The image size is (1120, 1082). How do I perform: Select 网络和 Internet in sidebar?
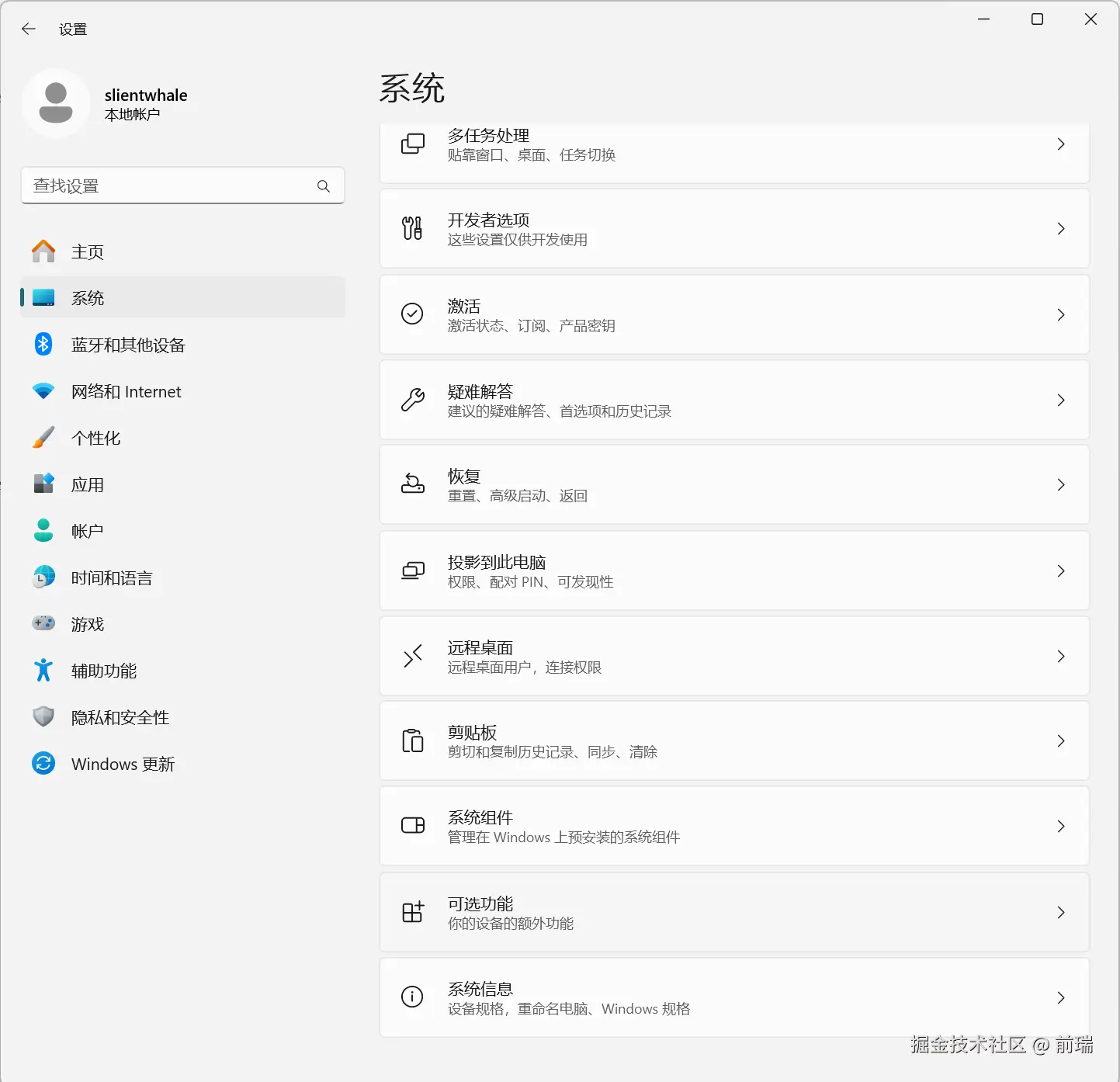pos(182,391)
